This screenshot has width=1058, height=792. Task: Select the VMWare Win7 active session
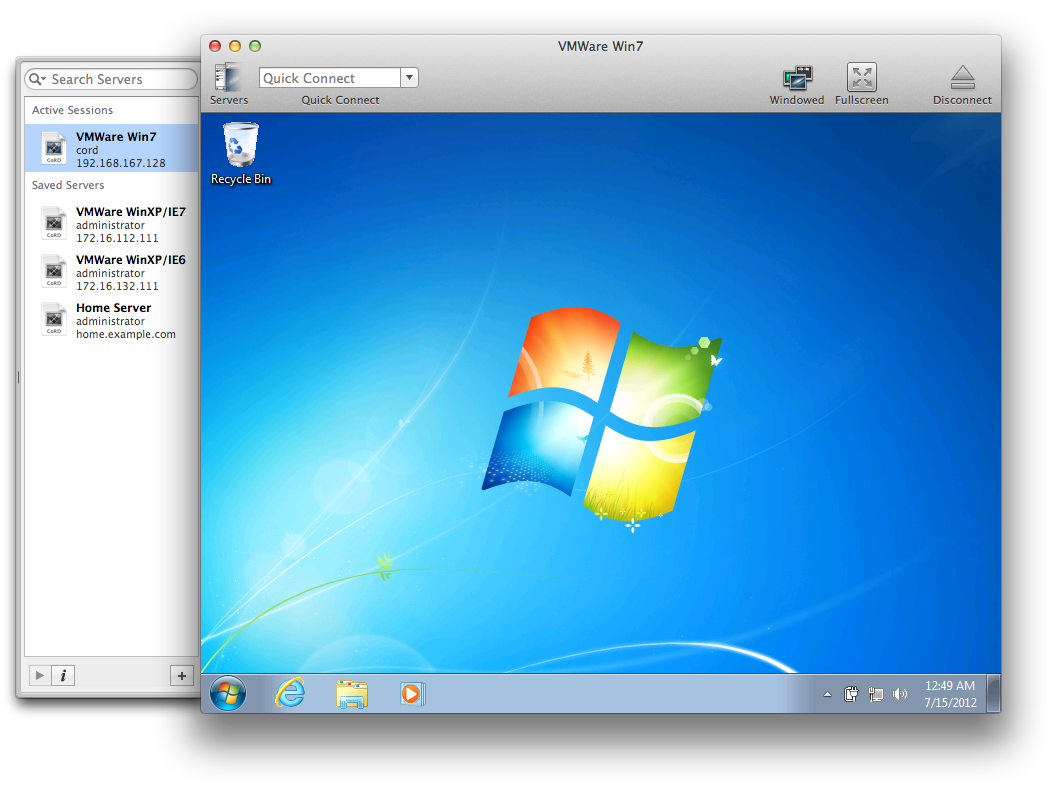111,148
